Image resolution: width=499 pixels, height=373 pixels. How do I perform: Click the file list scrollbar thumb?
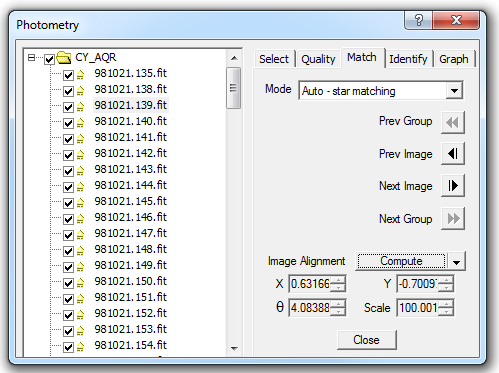(x=233, y=88)
